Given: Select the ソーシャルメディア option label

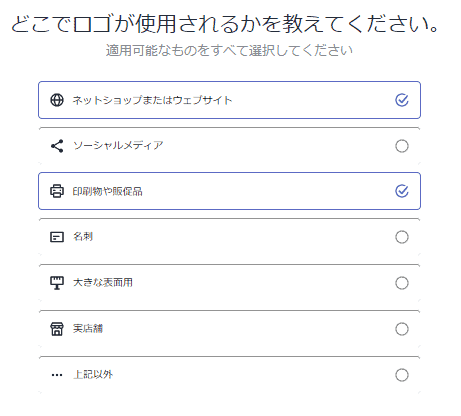Looking at the screenshot, I should coord(118,146).
